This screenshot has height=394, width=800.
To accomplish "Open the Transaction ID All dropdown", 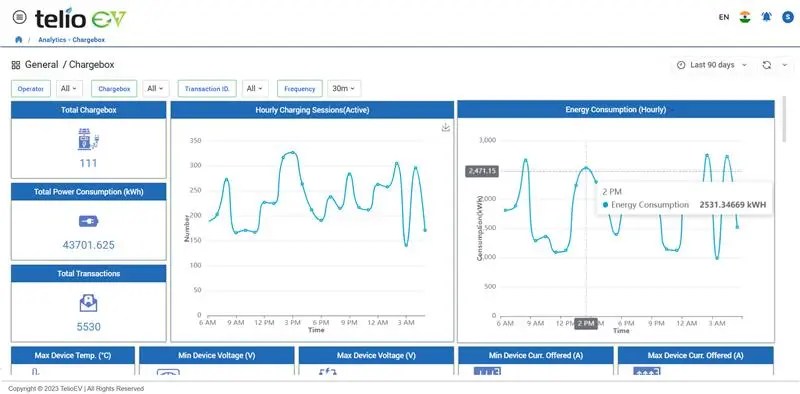I will pos(255,88).
